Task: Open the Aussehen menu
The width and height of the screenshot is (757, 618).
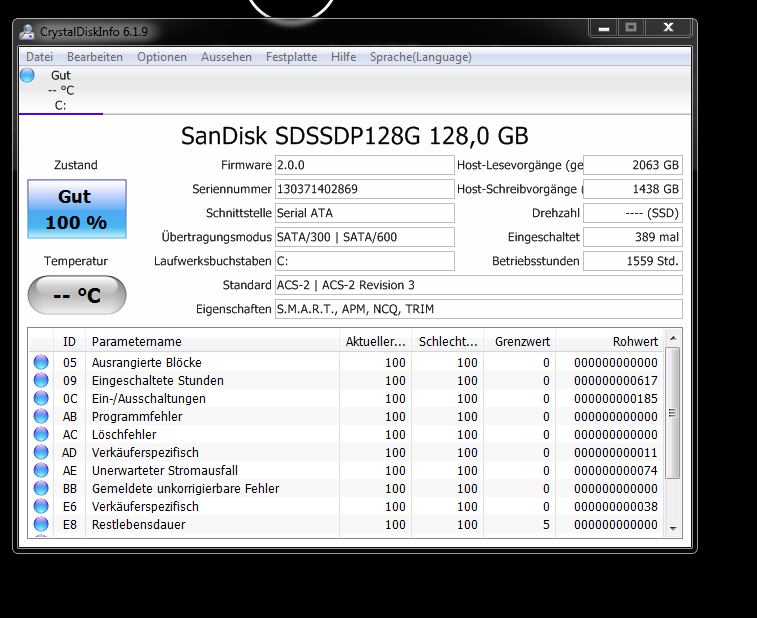Action: 226,57
